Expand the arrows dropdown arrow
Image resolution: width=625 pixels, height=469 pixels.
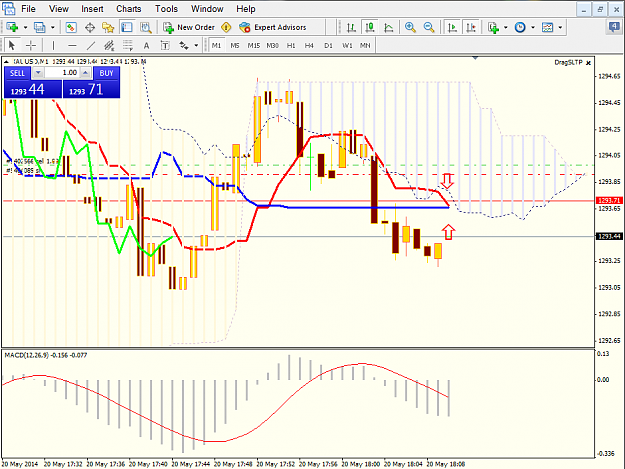tap(196, 46)
